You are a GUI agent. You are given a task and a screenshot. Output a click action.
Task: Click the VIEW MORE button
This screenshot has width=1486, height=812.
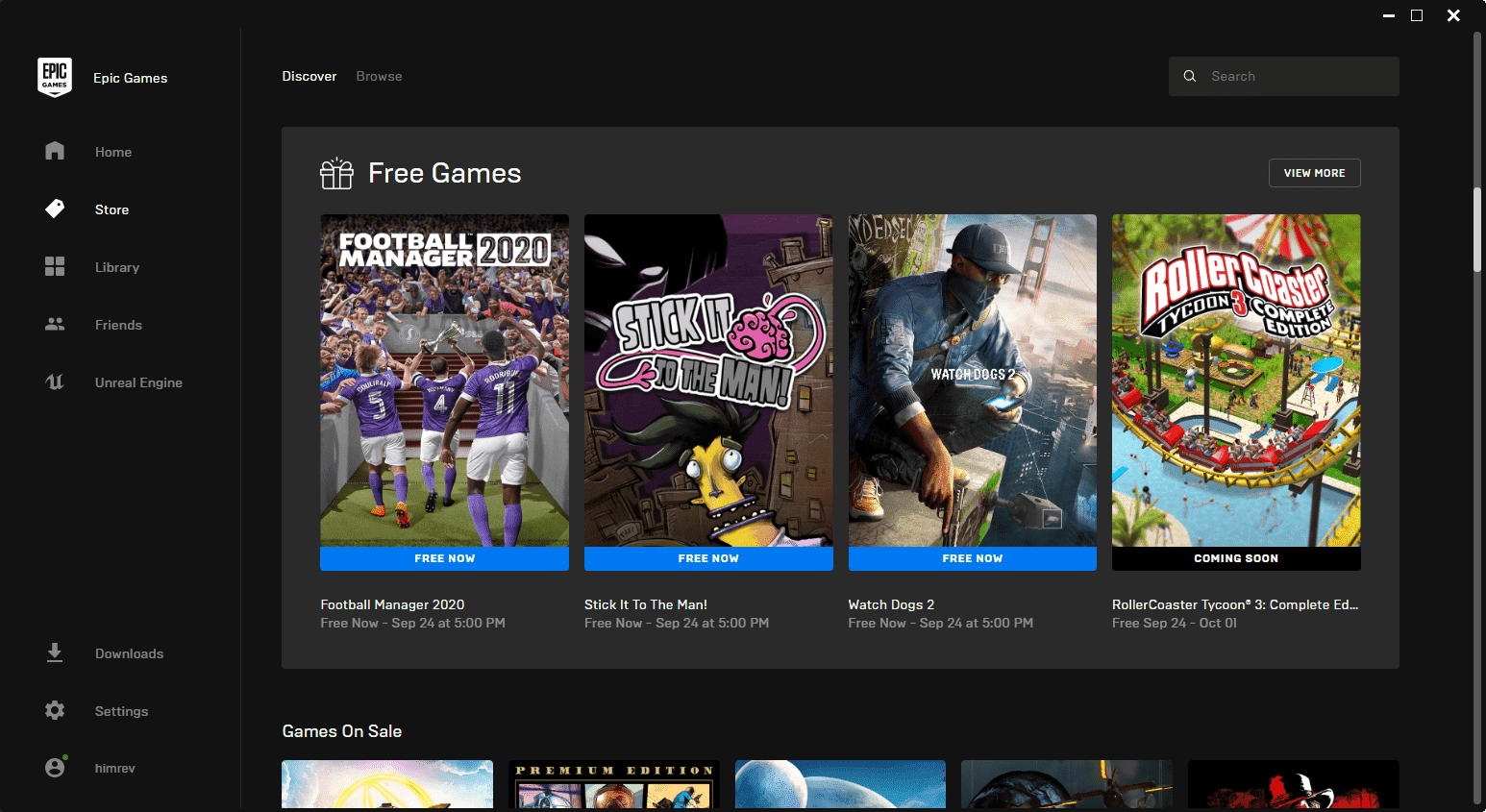[1315, 173]
